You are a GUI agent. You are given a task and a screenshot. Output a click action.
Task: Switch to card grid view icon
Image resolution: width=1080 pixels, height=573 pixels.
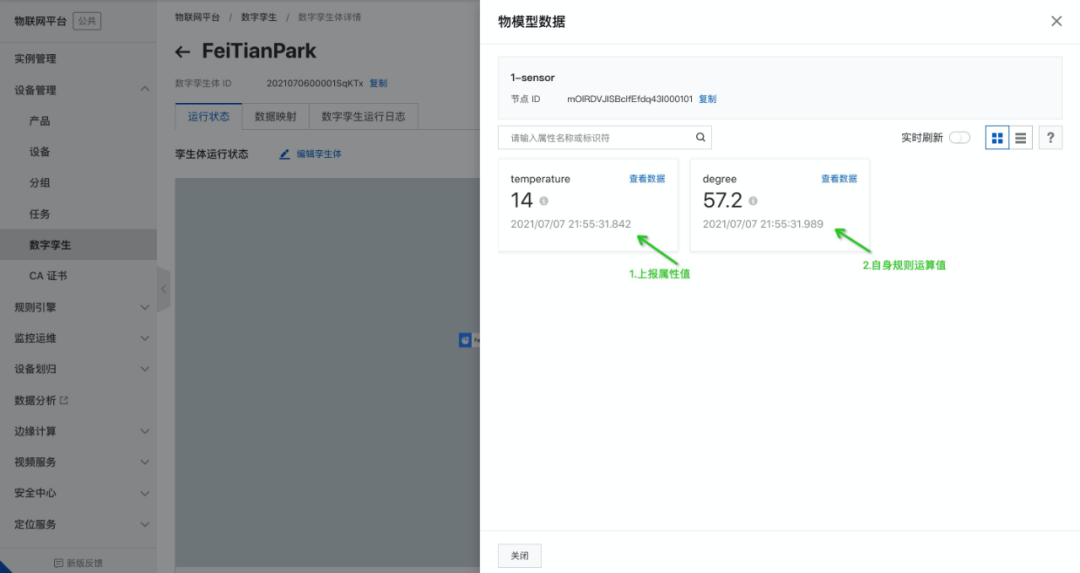pos(997,138)
